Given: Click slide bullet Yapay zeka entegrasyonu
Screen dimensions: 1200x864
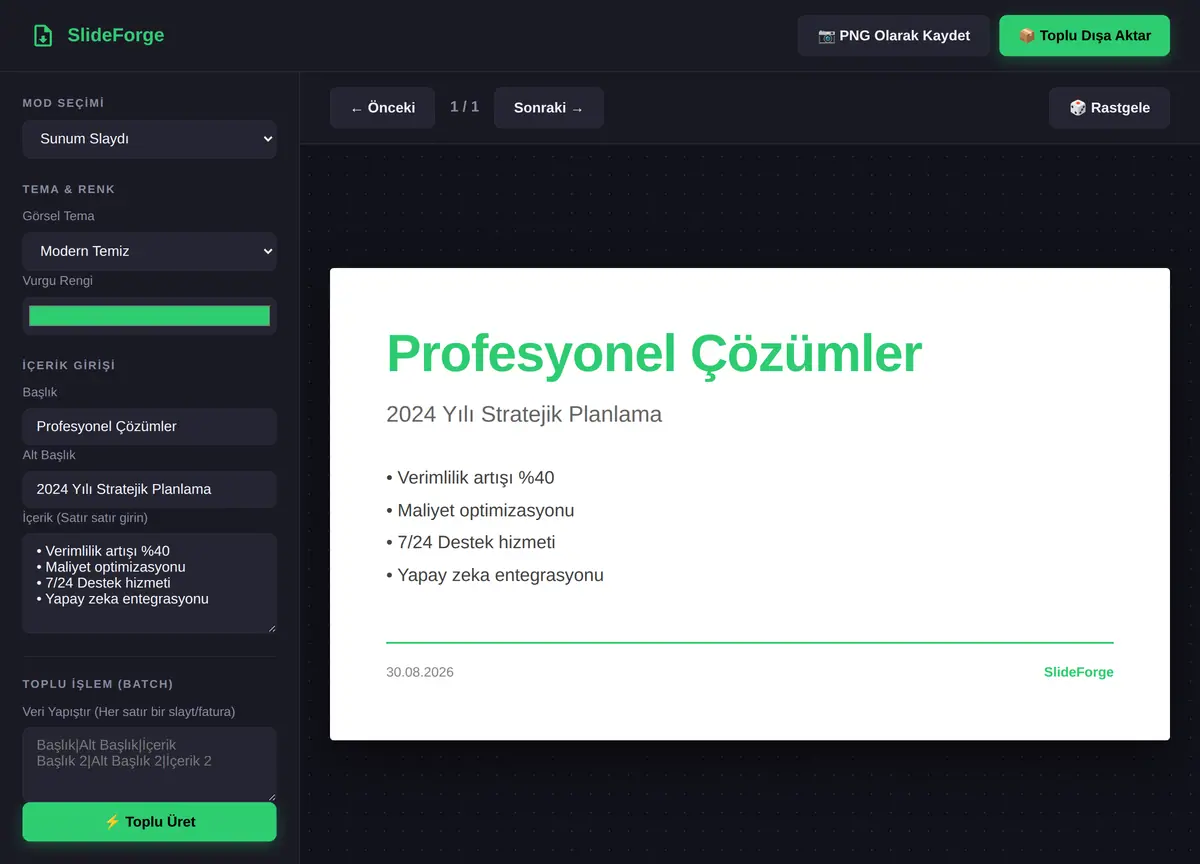Looking at the screenshot, I should [x=495, y=575].
